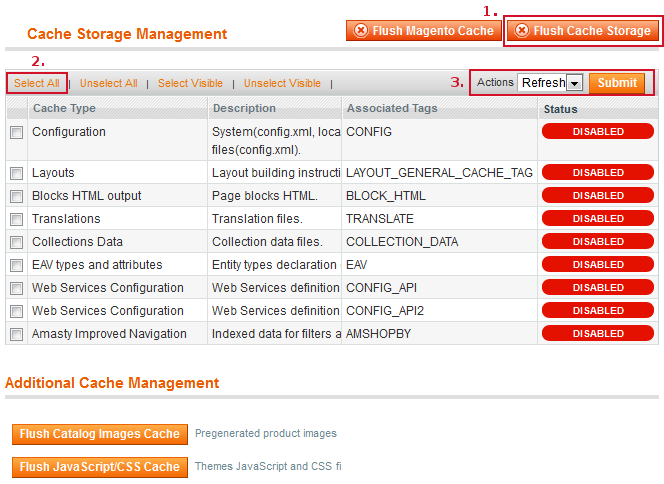
Task: Open the Actions Refresh dropdown
Action: tap(550, 83)
